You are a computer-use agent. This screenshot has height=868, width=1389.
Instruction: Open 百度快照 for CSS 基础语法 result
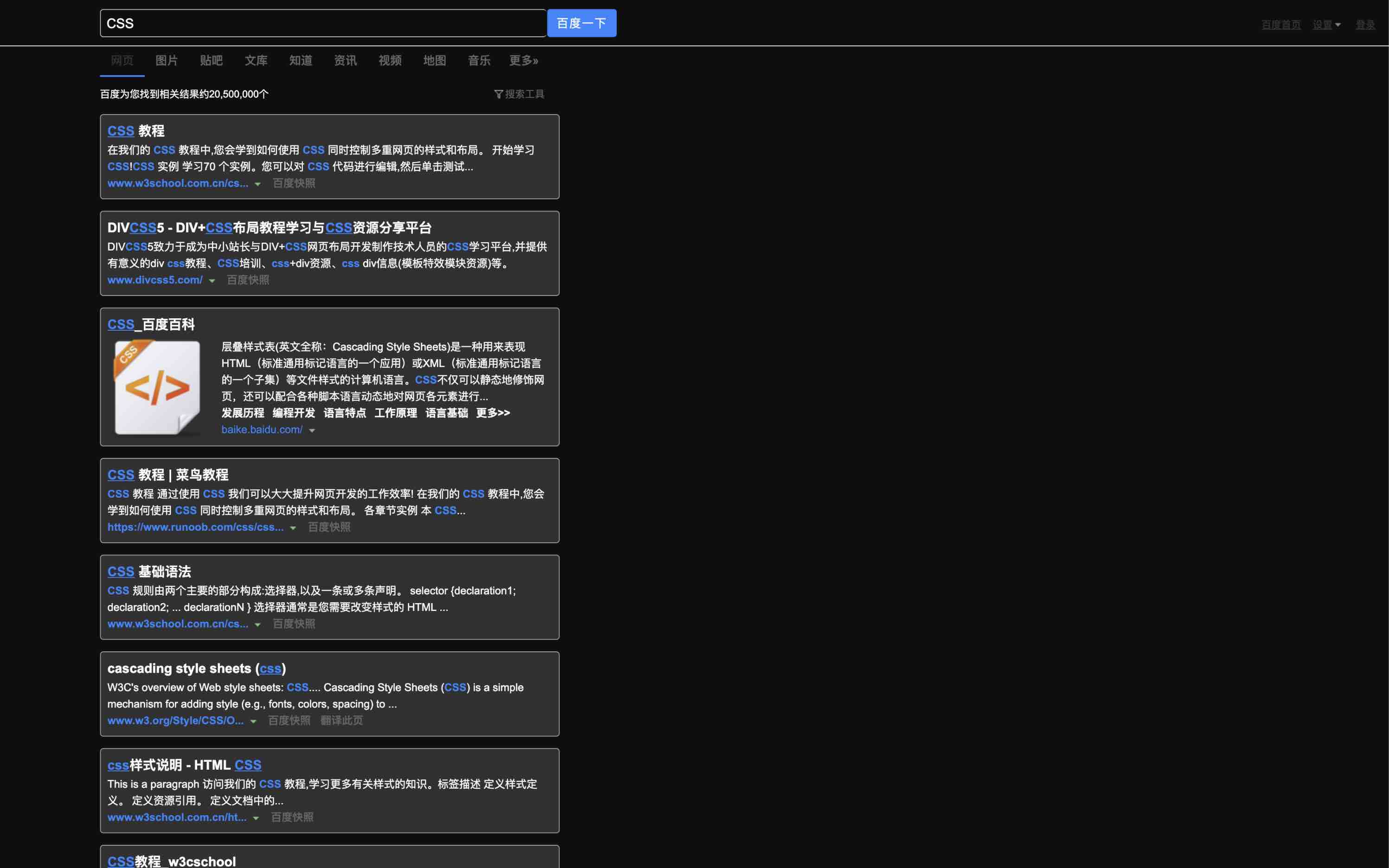point(294,624)
